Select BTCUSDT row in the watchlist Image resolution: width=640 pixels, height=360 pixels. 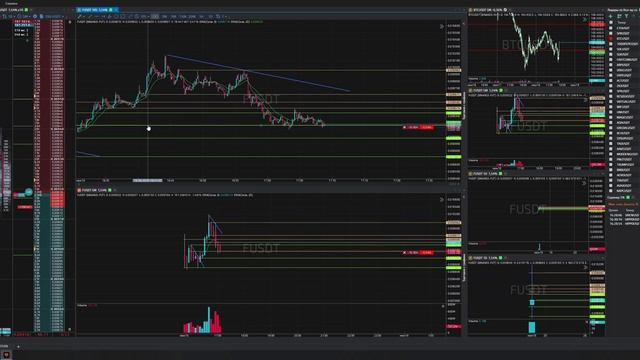(x=624, y=38)
